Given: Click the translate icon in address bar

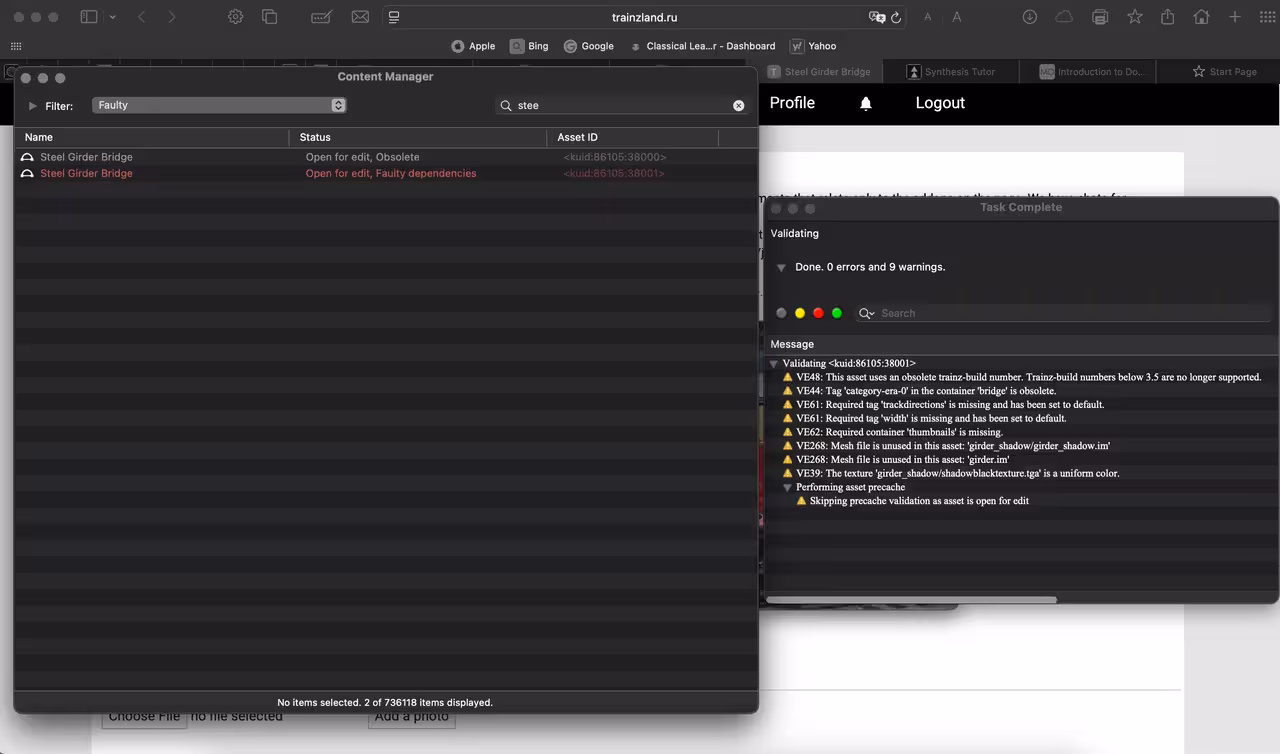Looking at the screenshot, I should (877, 17).
